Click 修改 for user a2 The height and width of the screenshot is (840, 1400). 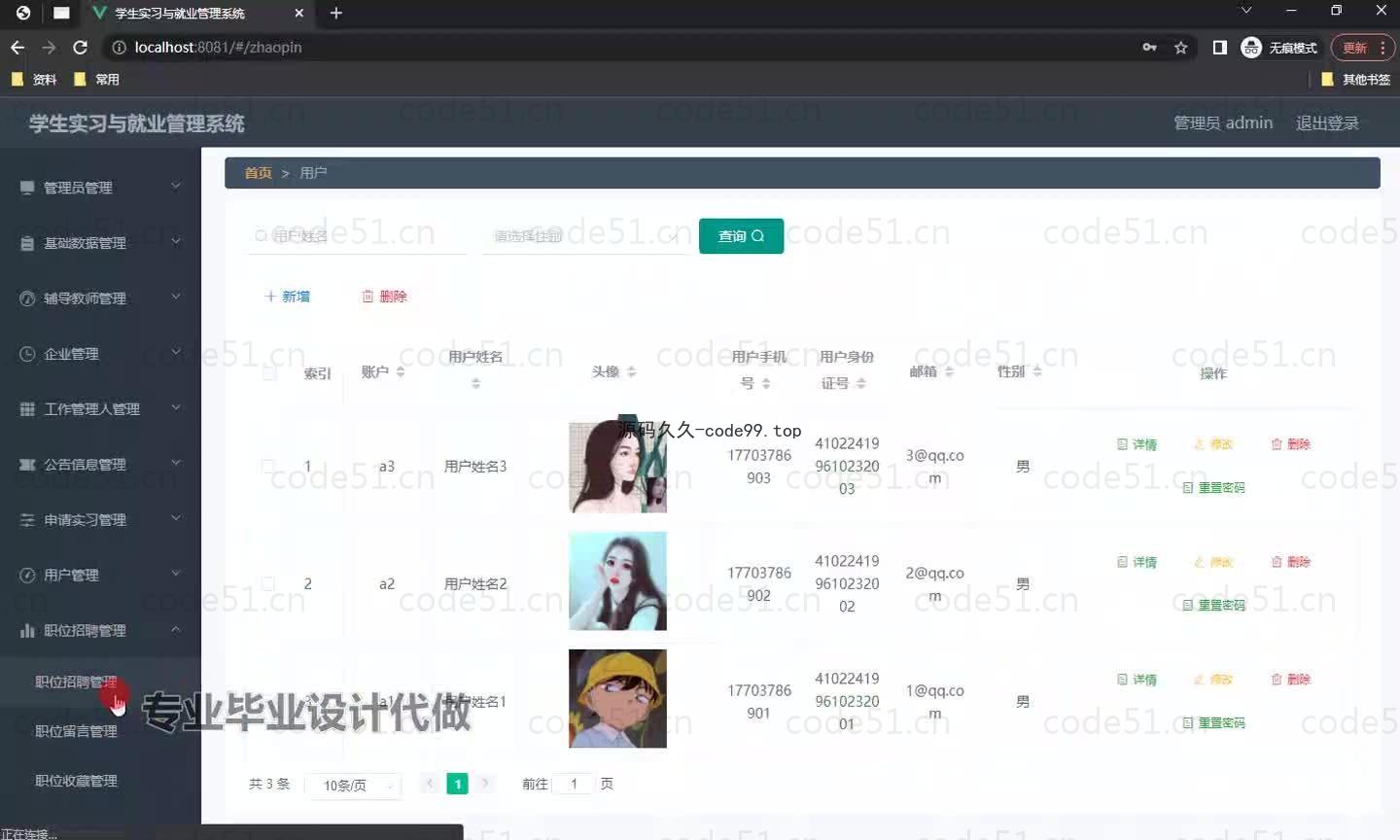[x=1212, y=562]
